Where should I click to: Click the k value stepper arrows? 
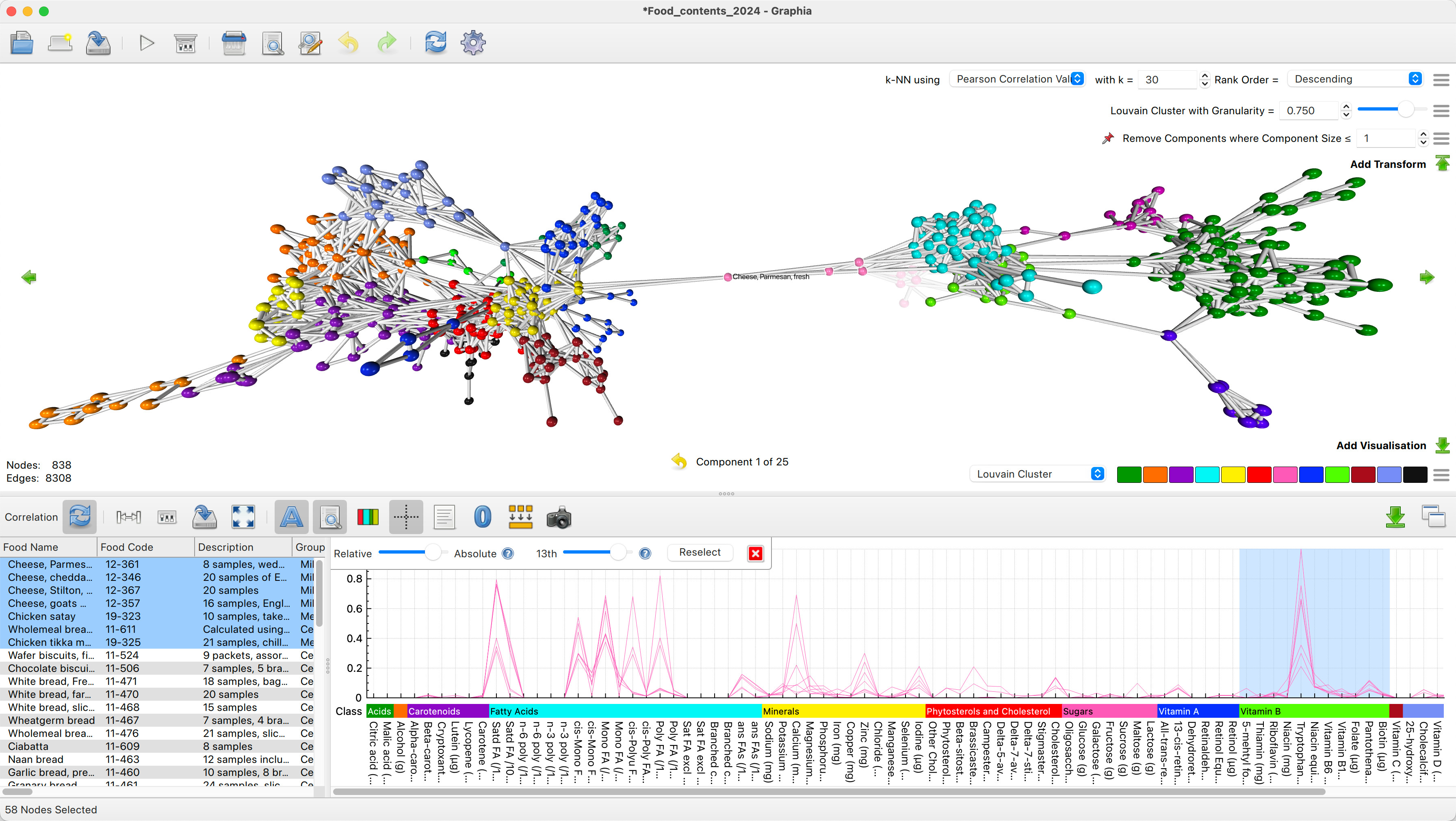[1205, 80]
